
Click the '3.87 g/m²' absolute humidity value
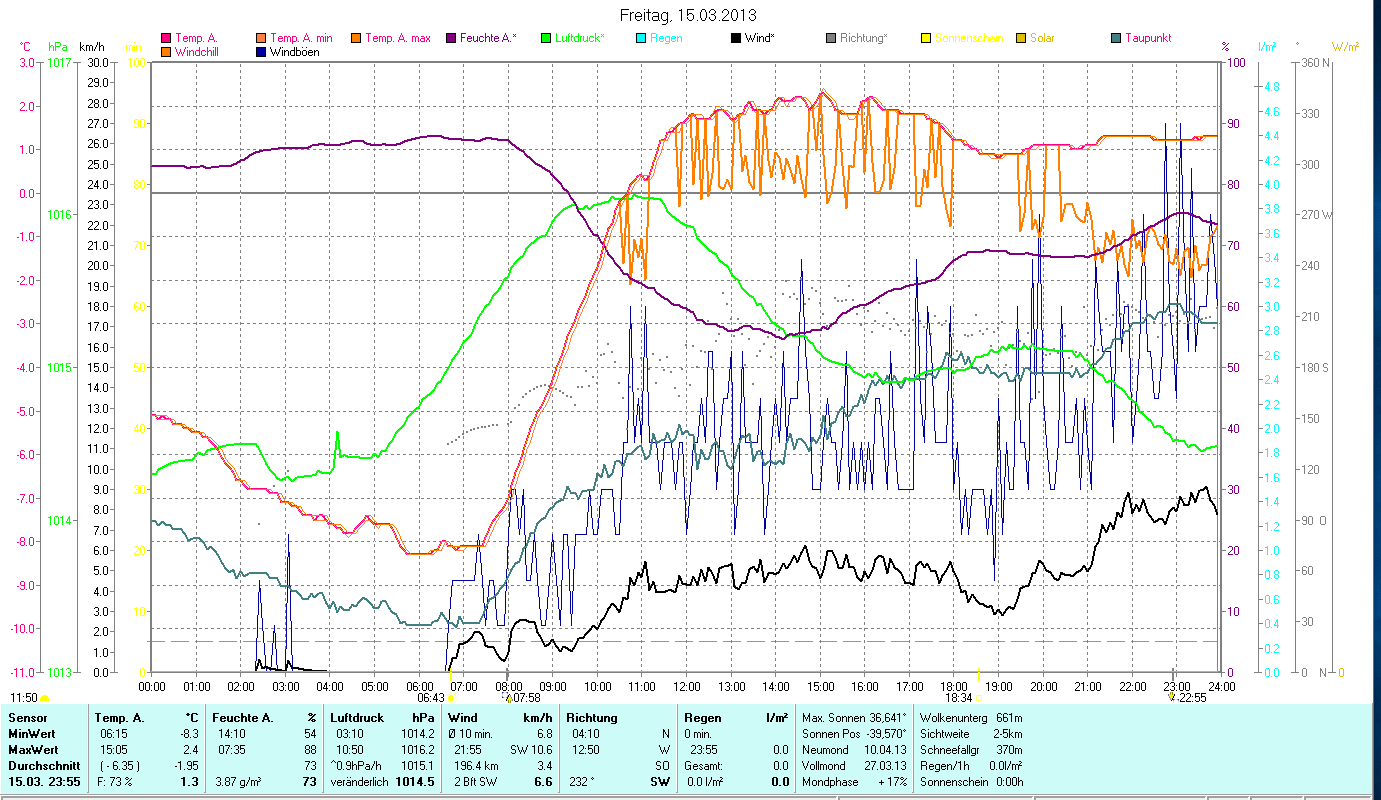click(239, 781)
